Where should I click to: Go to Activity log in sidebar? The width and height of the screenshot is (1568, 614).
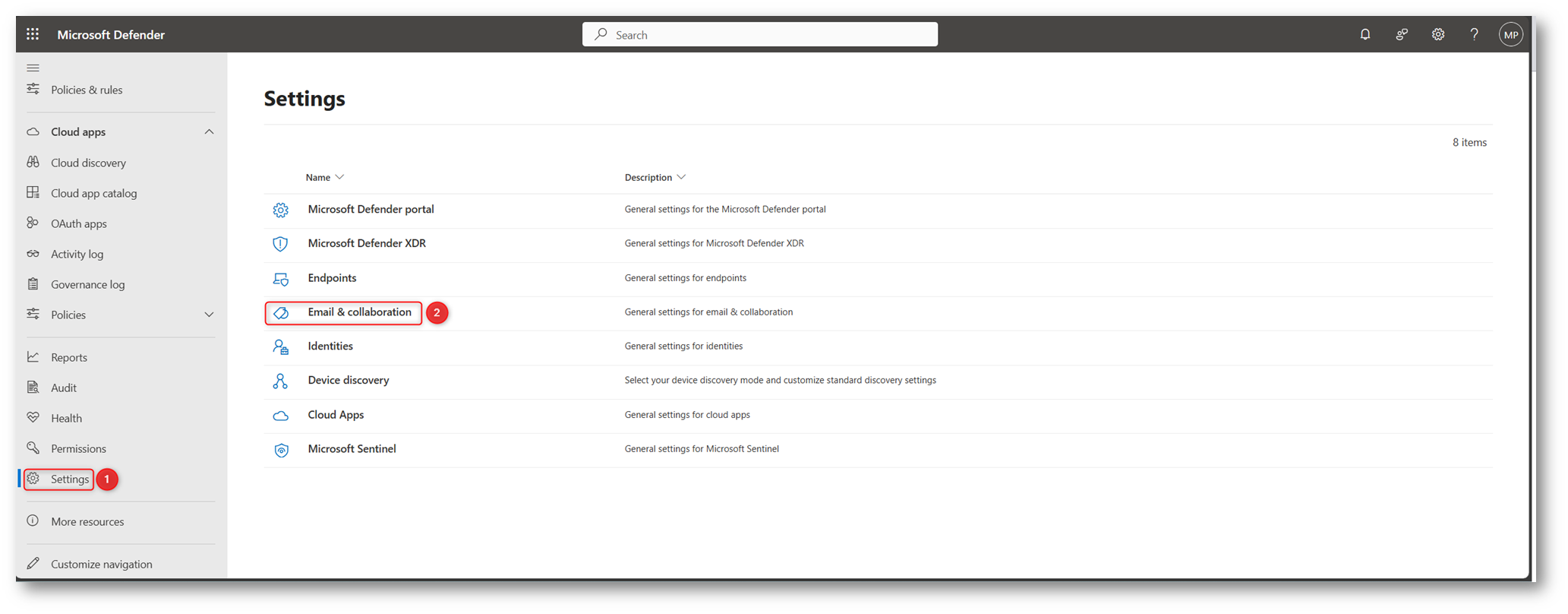click(77, 254)
